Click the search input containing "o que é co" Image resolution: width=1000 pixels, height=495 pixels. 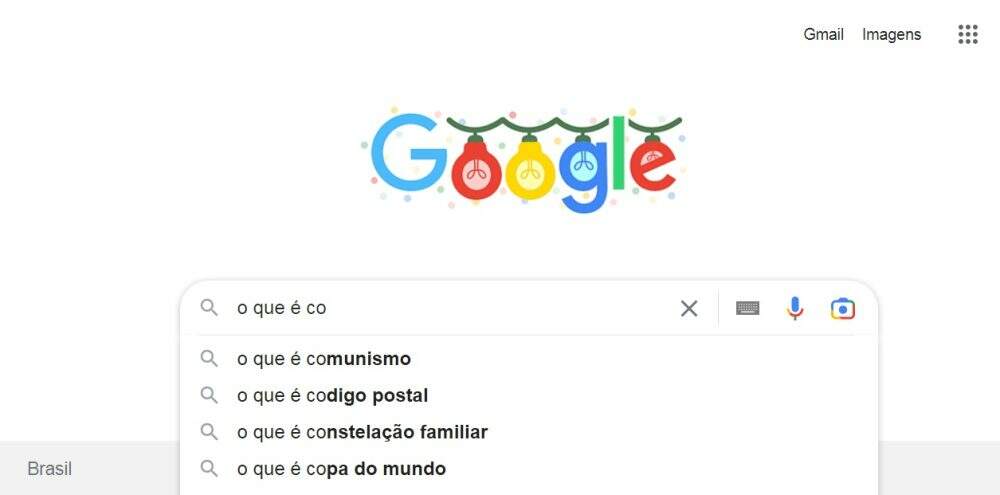click(450, 308)
